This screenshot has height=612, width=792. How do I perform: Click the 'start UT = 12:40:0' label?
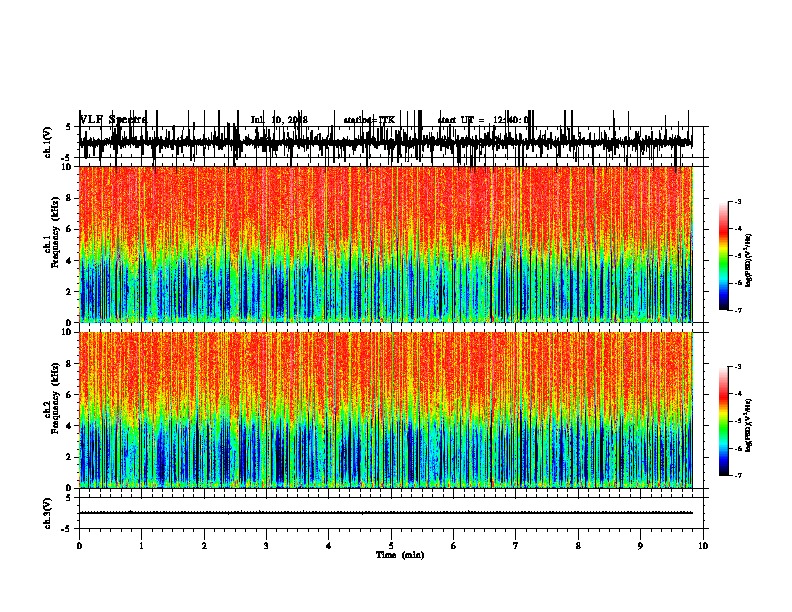pyautogui.click(x=483, y=120)
